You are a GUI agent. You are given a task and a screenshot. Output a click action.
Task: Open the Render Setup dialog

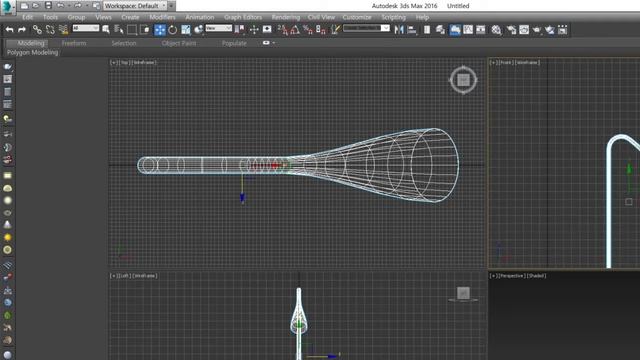[x=511, y=29]
